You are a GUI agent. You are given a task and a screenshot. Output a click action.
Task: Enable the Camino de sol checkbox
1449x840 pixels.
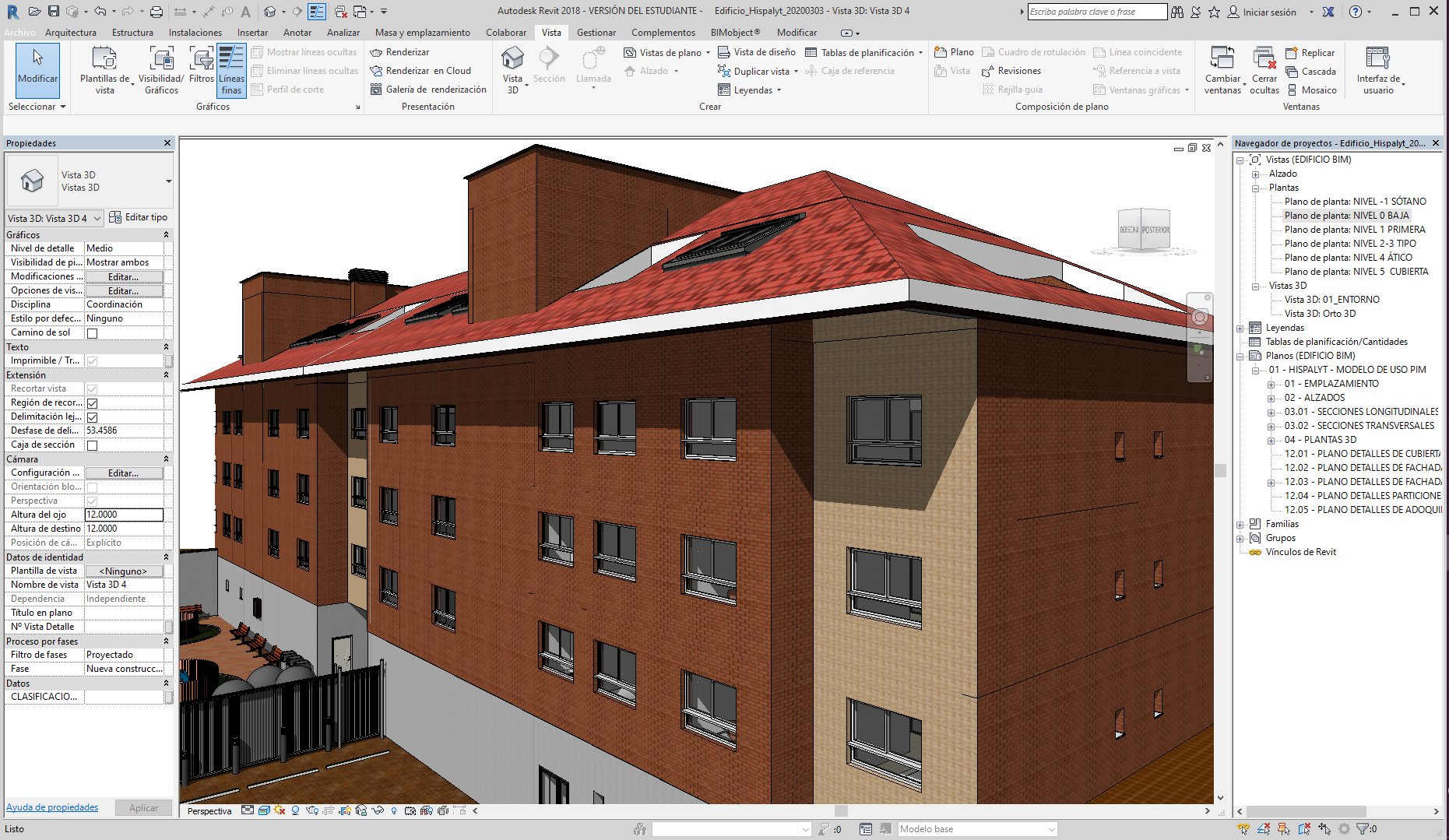click(x=92, y=333)
